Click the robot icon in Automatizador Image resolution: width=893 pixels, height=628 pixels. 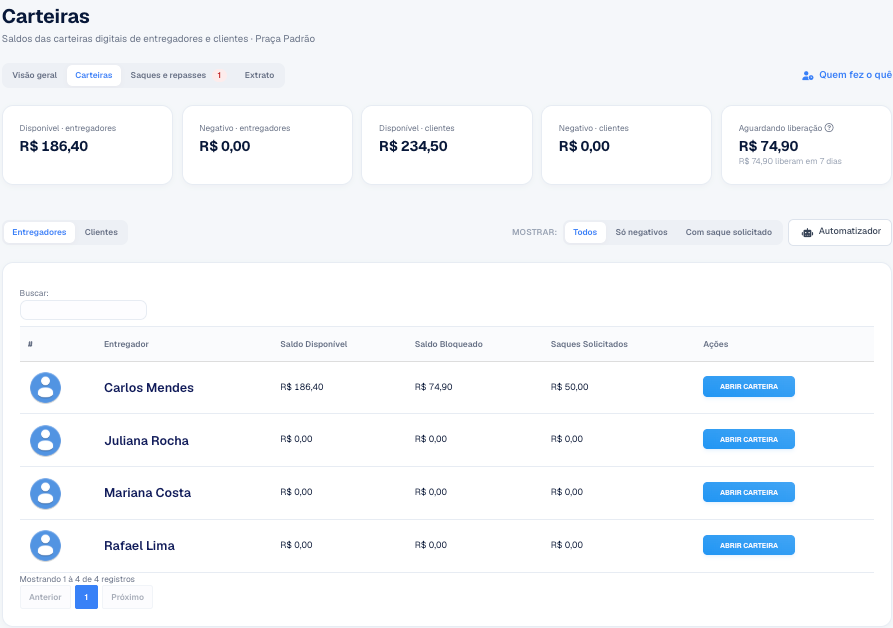807,232
